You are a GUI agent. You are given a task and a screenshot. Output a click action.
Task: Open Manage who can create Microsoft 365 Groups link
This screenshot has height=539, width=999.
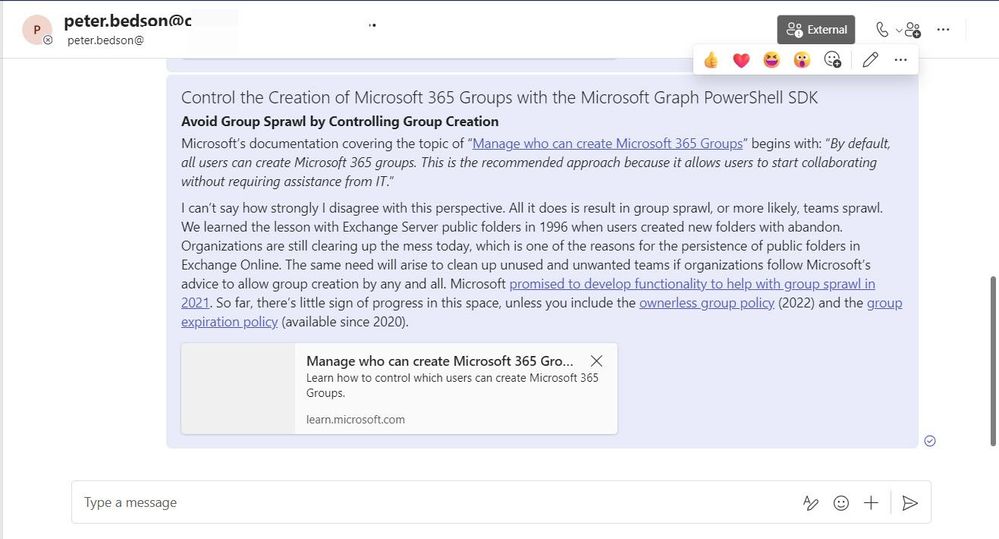(607, 143)
